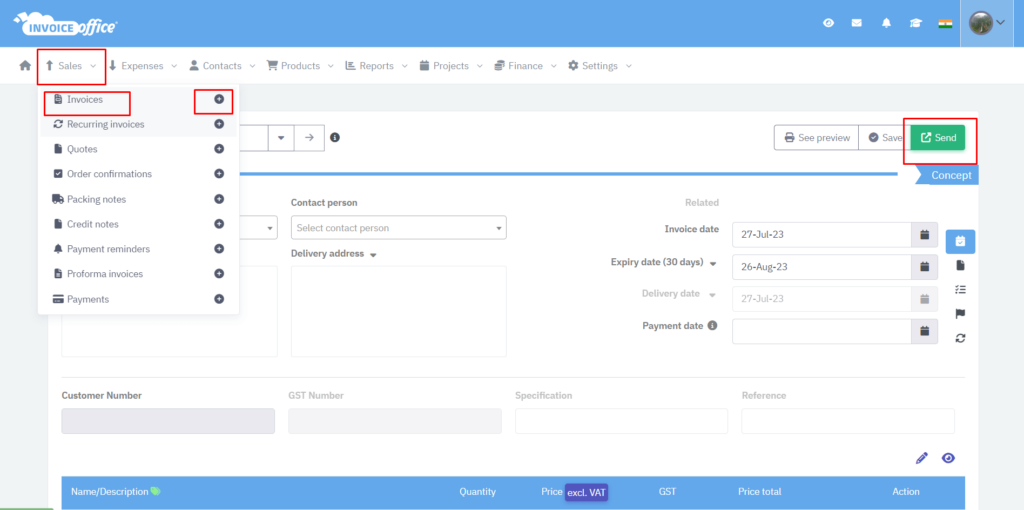Viewport: 1024px width, 510px height.
Task: Open notifications bell icon
Action: click(886, 23)
